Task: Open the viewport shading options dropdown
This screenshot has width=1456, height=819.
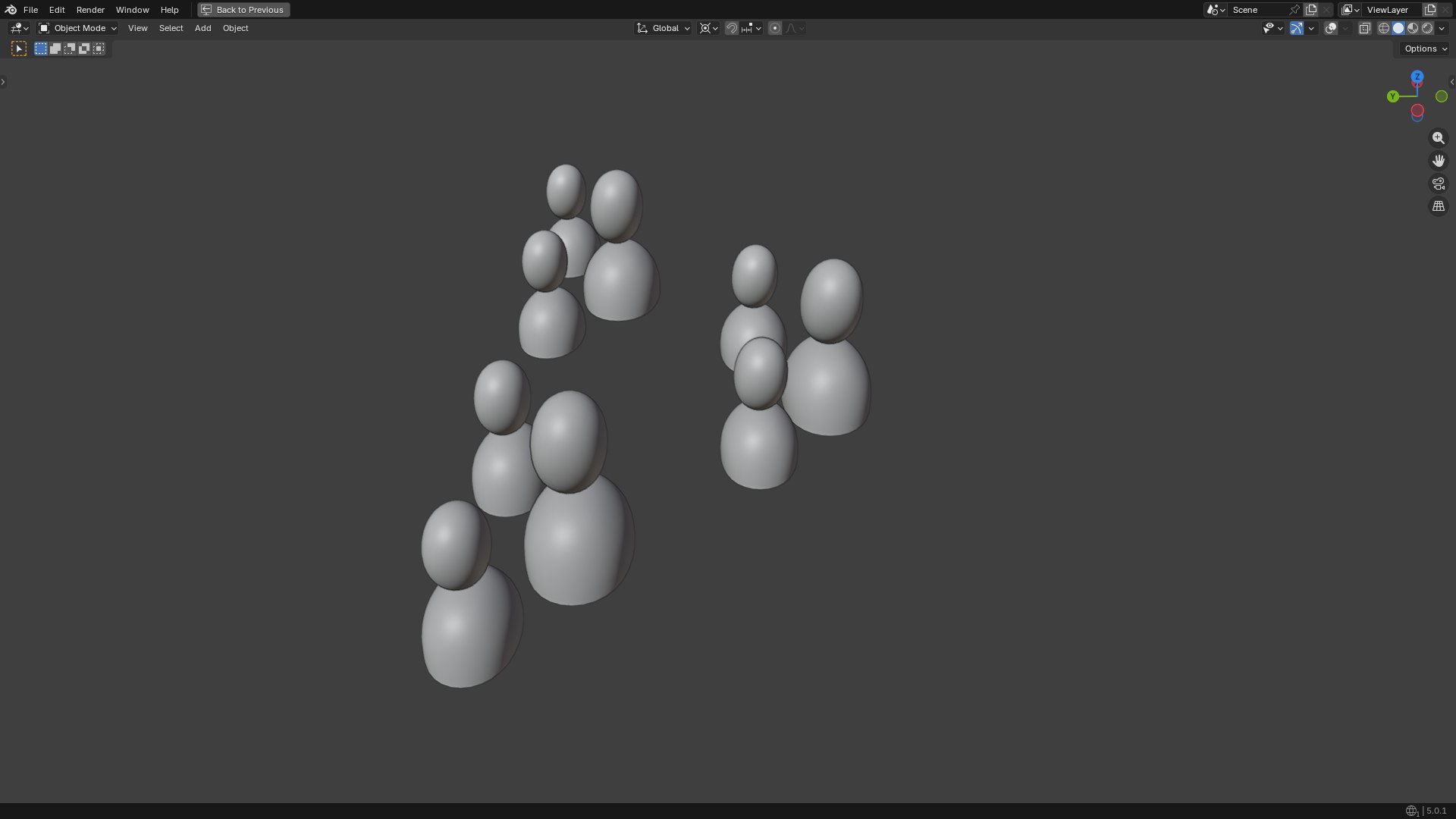Action: pos(1442,28)
